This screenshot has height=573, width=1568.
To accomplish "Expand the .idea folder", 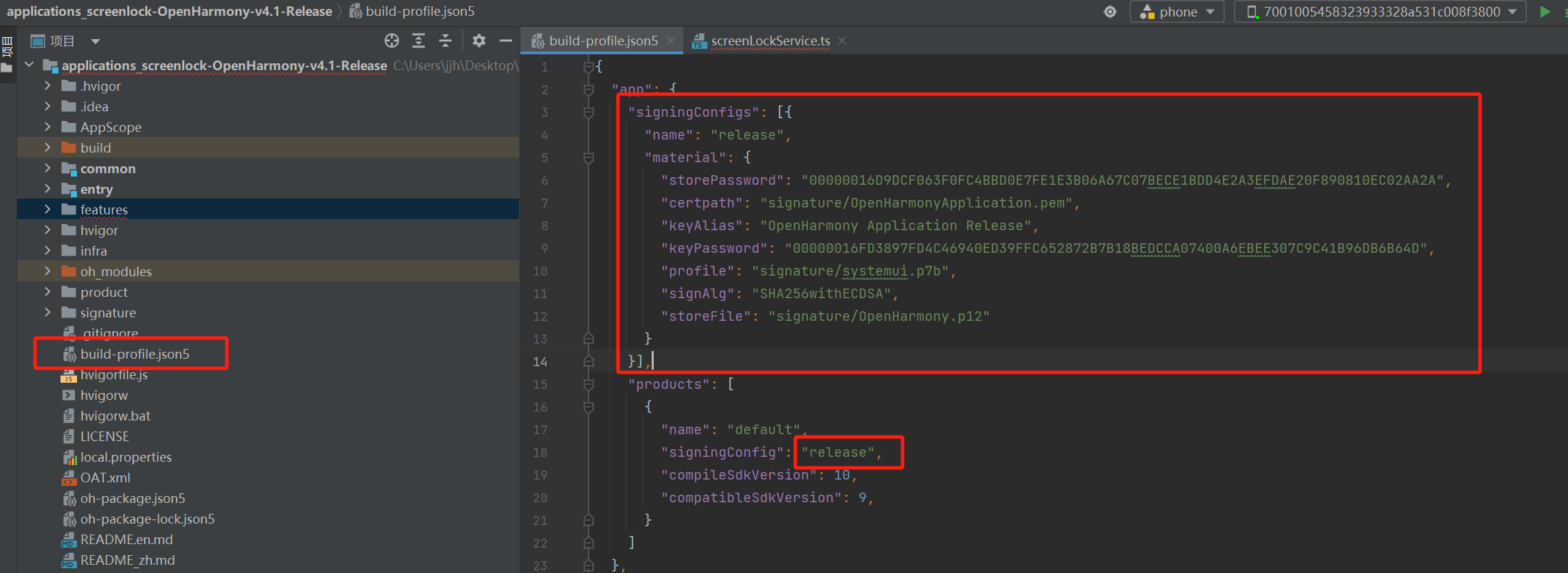I will click(47, 106).
